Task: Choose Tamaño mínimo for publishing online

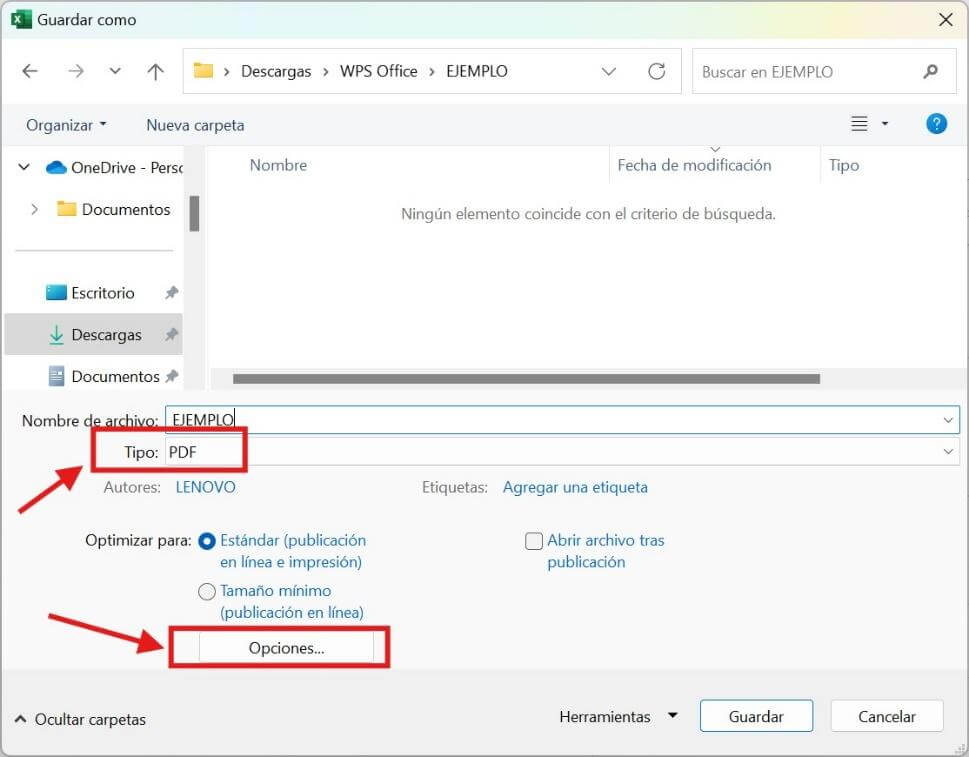Action: pos(206,591)
